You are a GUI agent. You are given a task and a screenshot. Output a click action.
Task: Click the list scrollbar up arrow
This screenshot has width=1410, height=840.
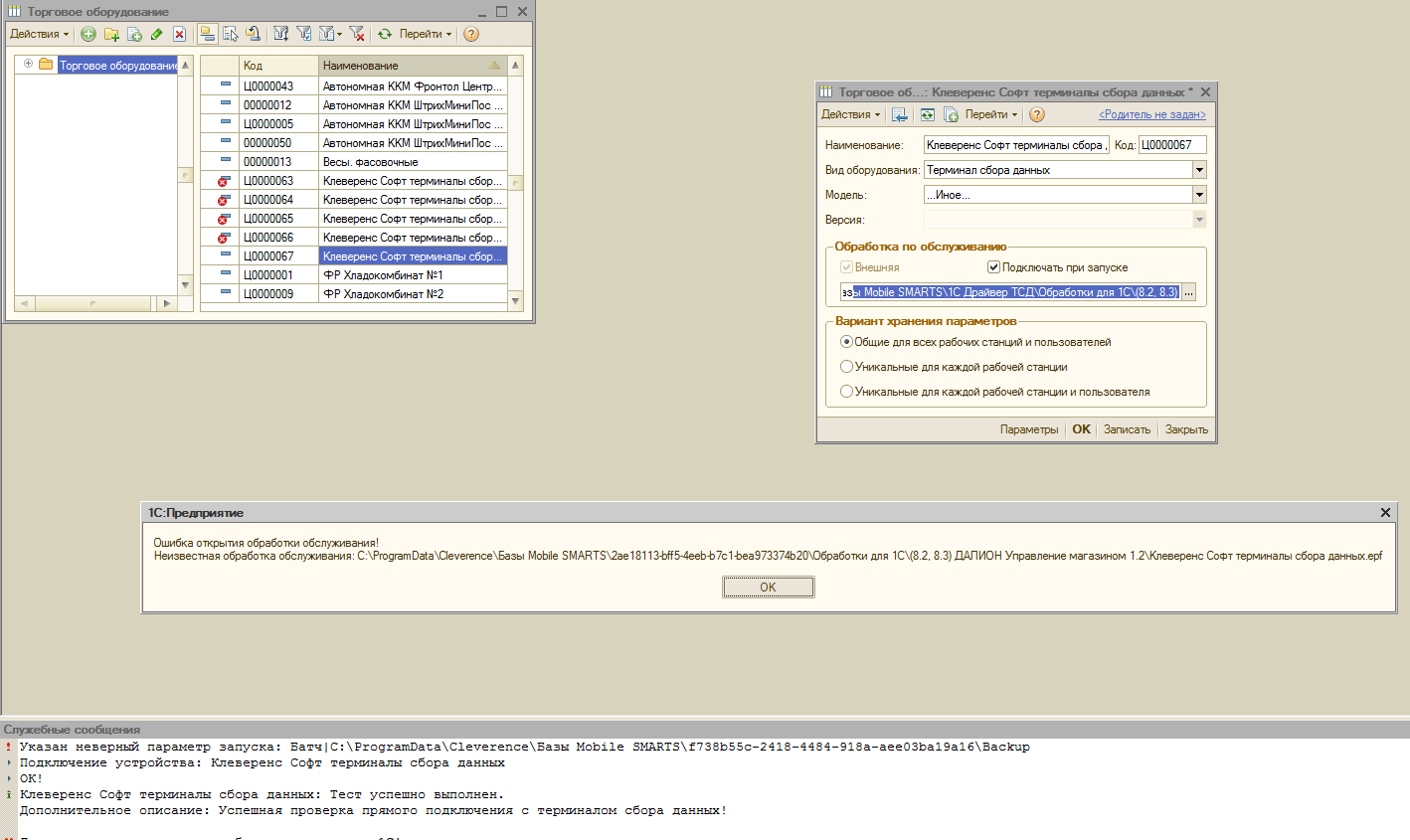515,65
